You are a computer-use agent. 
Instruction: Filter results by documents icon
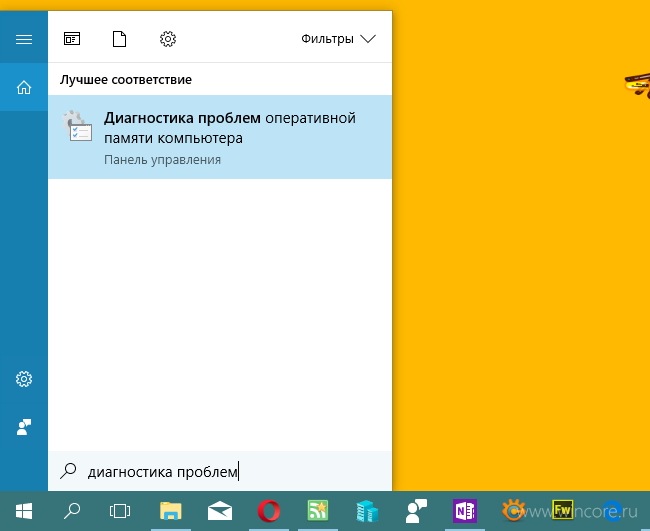[x=119, y=39]
